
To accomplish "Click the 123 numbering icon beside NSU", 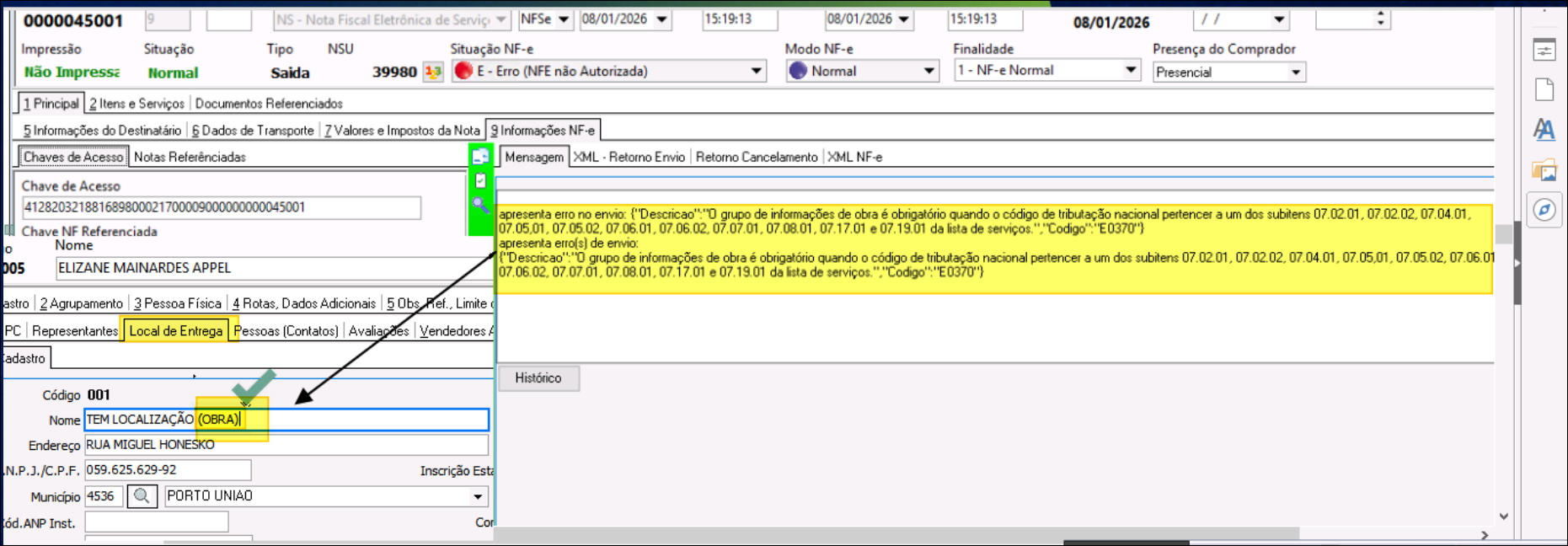I will tap(433, 72).
